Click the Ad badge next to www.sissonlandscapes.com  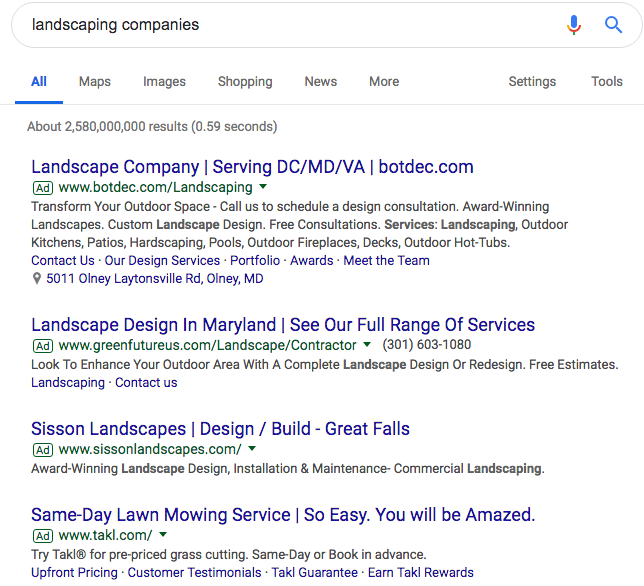point(43,450)
